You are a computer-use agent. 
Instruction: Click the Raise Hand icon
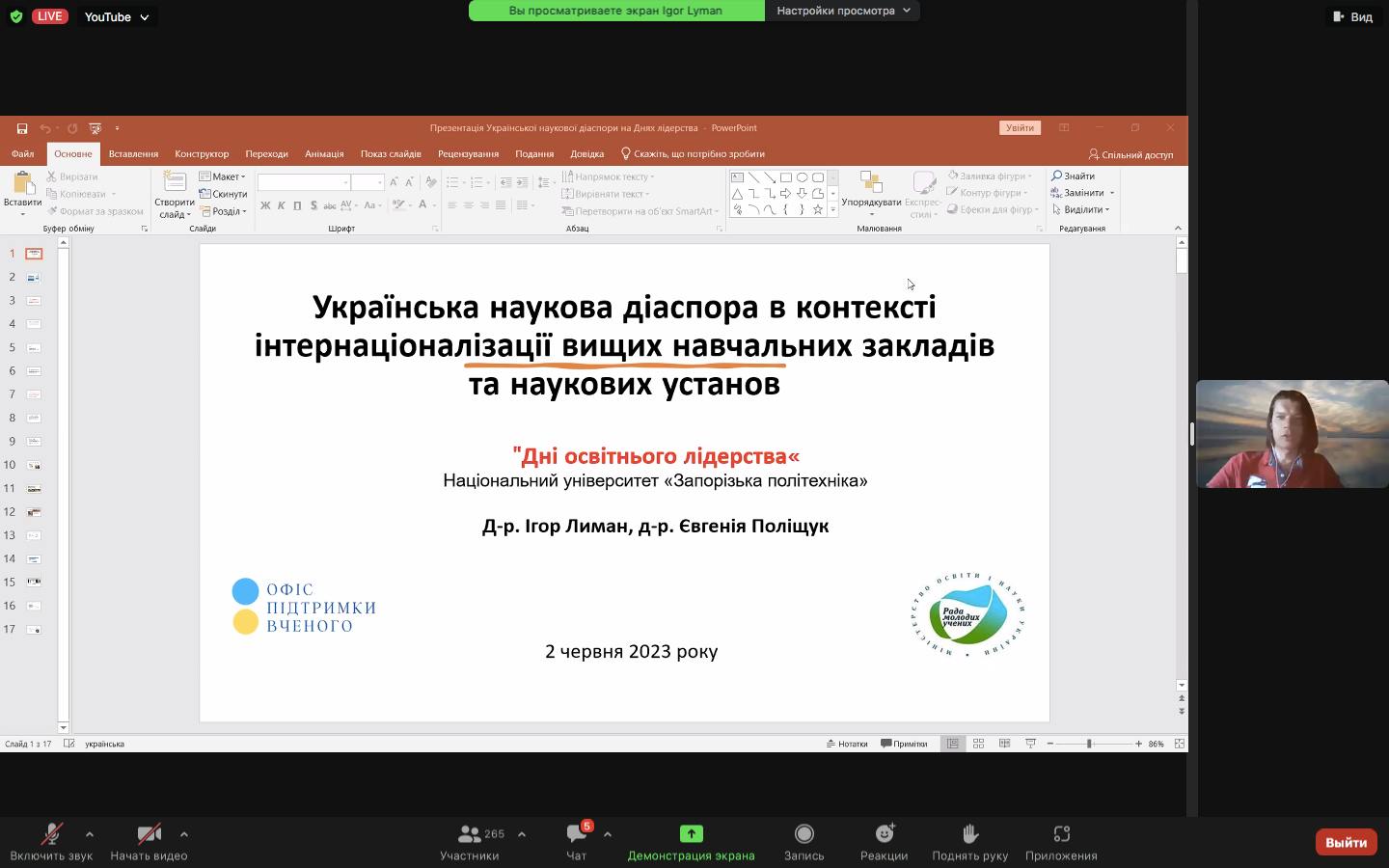pyautogui.click(x=969, y=834)
